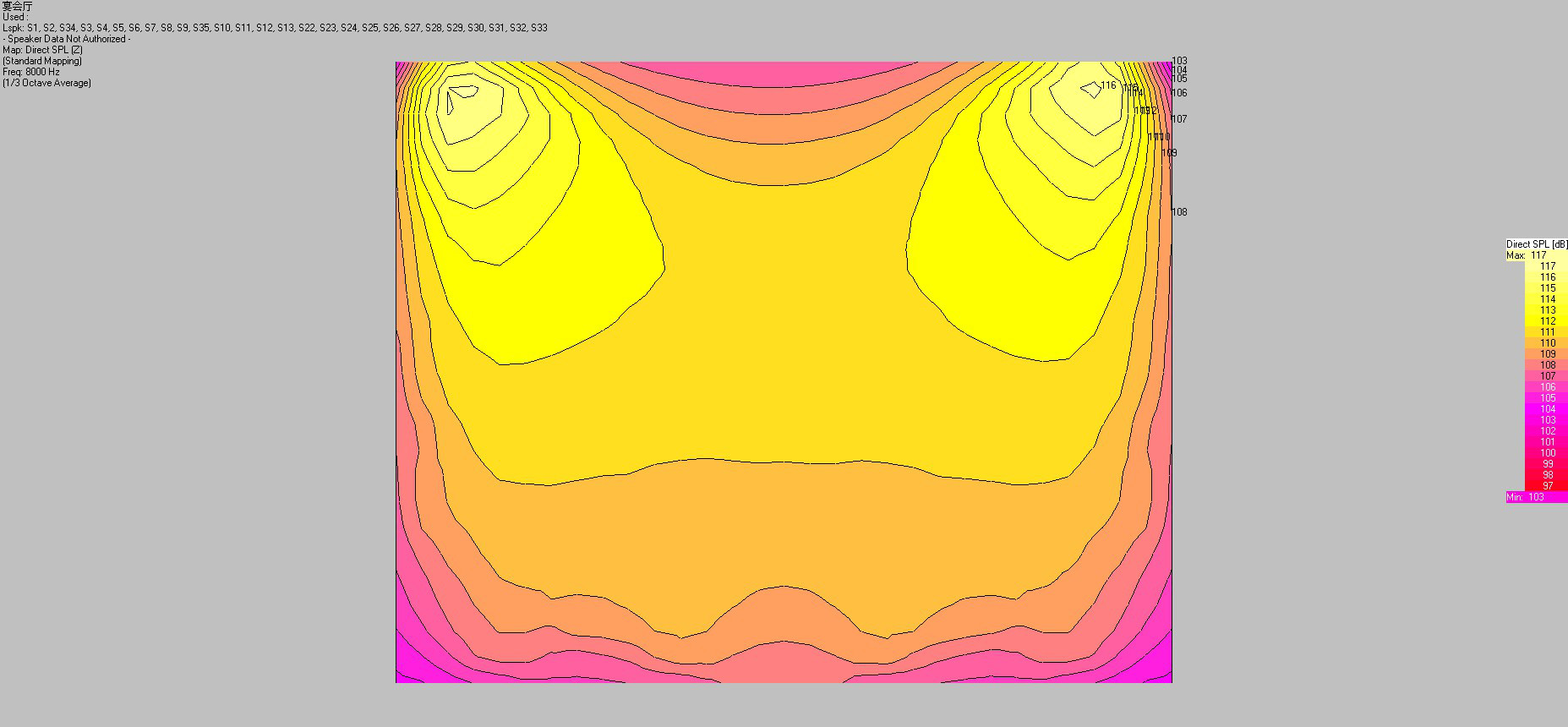Click the legend's 108 dB swatch
Image resolution: width=1568 pixels, height=727 pixels.
point(1546,365)
